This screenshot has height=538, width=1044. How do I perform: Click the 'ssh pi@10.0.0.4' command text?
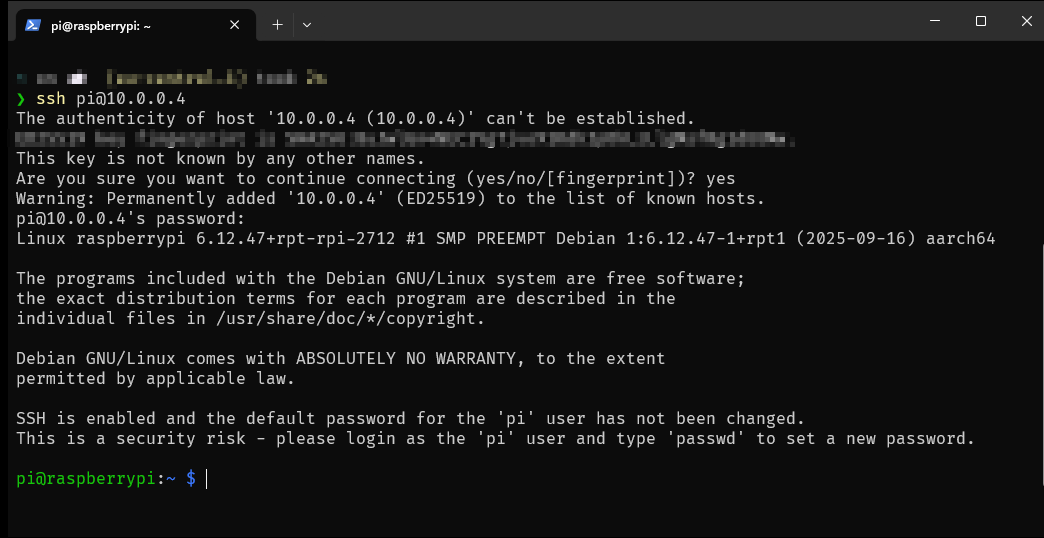[x=110, y=99]
